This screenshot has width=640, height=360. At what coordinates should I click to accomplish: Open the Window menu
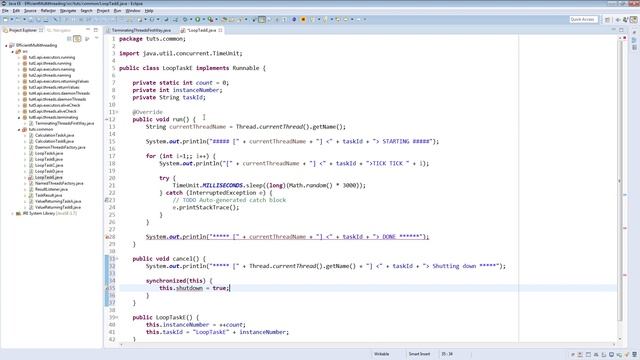pos(133,11)
